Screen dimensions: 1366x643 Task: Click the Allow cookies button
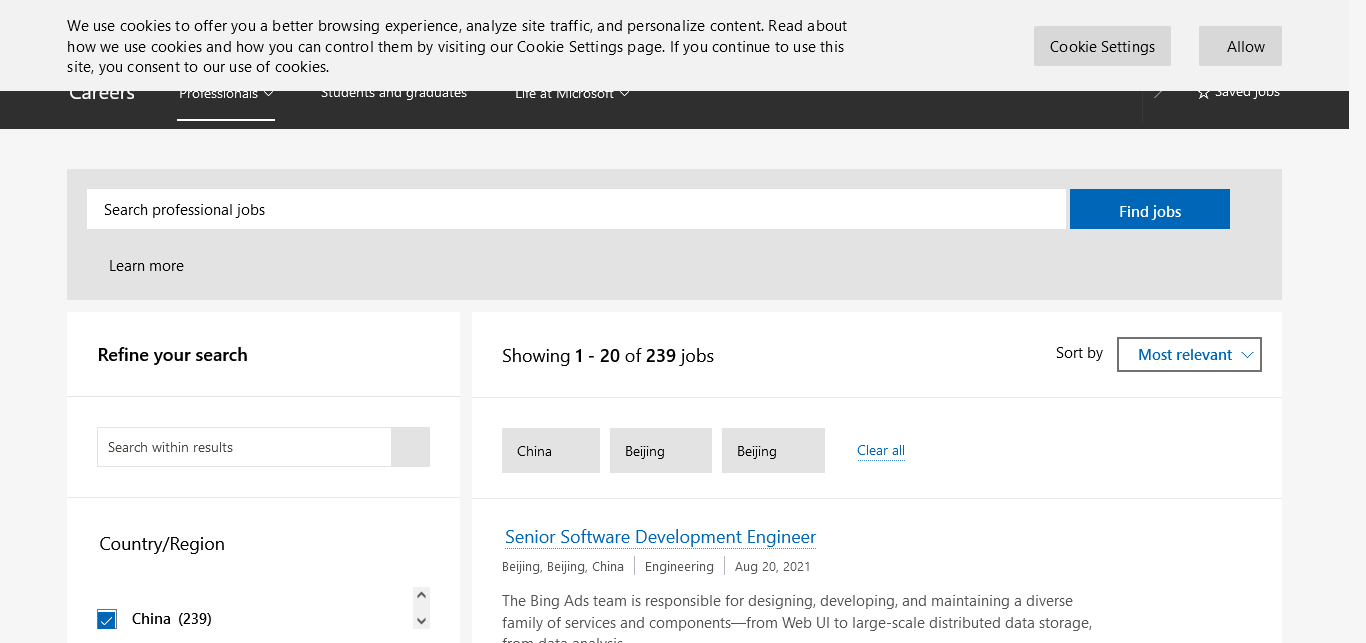coord(1239,46)
